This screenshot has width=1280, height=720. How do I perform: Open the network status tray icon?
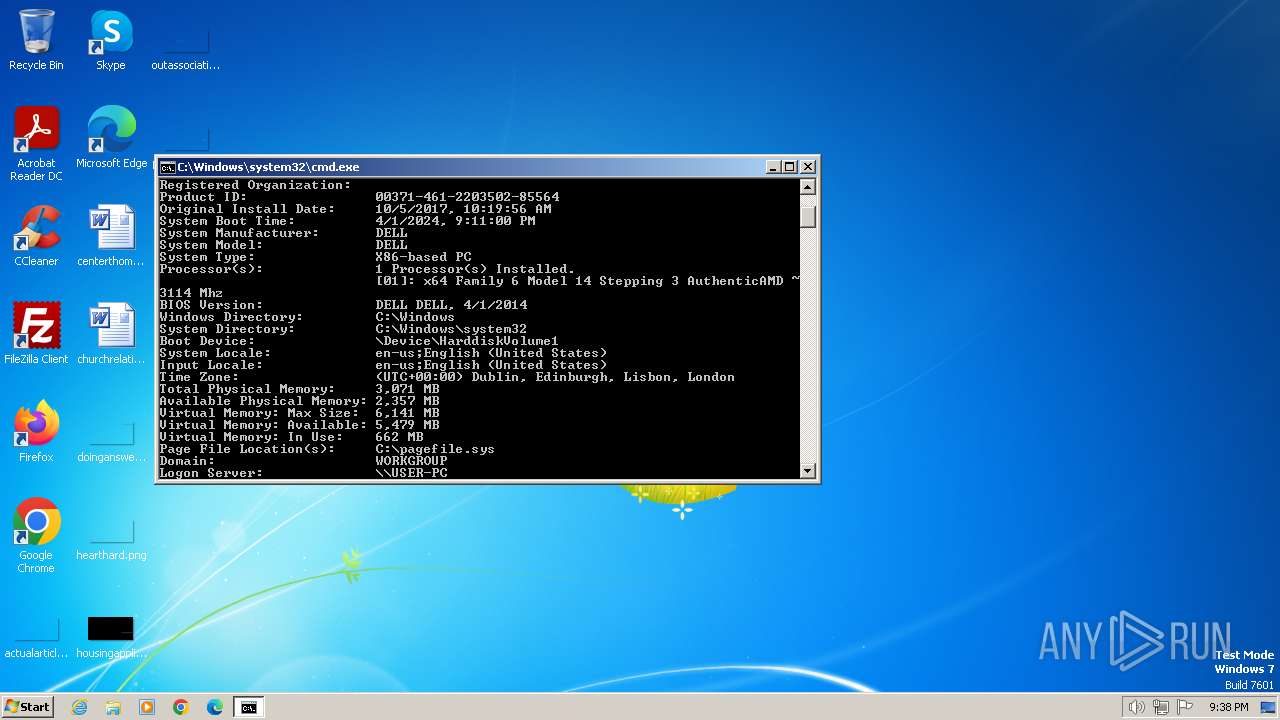click(x=1161, y=707)
